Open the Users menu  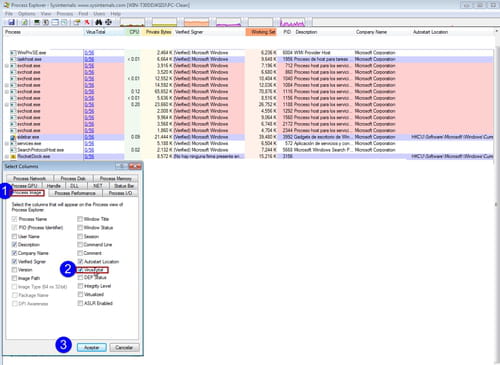pyautogui.click(x=99, y=14)
